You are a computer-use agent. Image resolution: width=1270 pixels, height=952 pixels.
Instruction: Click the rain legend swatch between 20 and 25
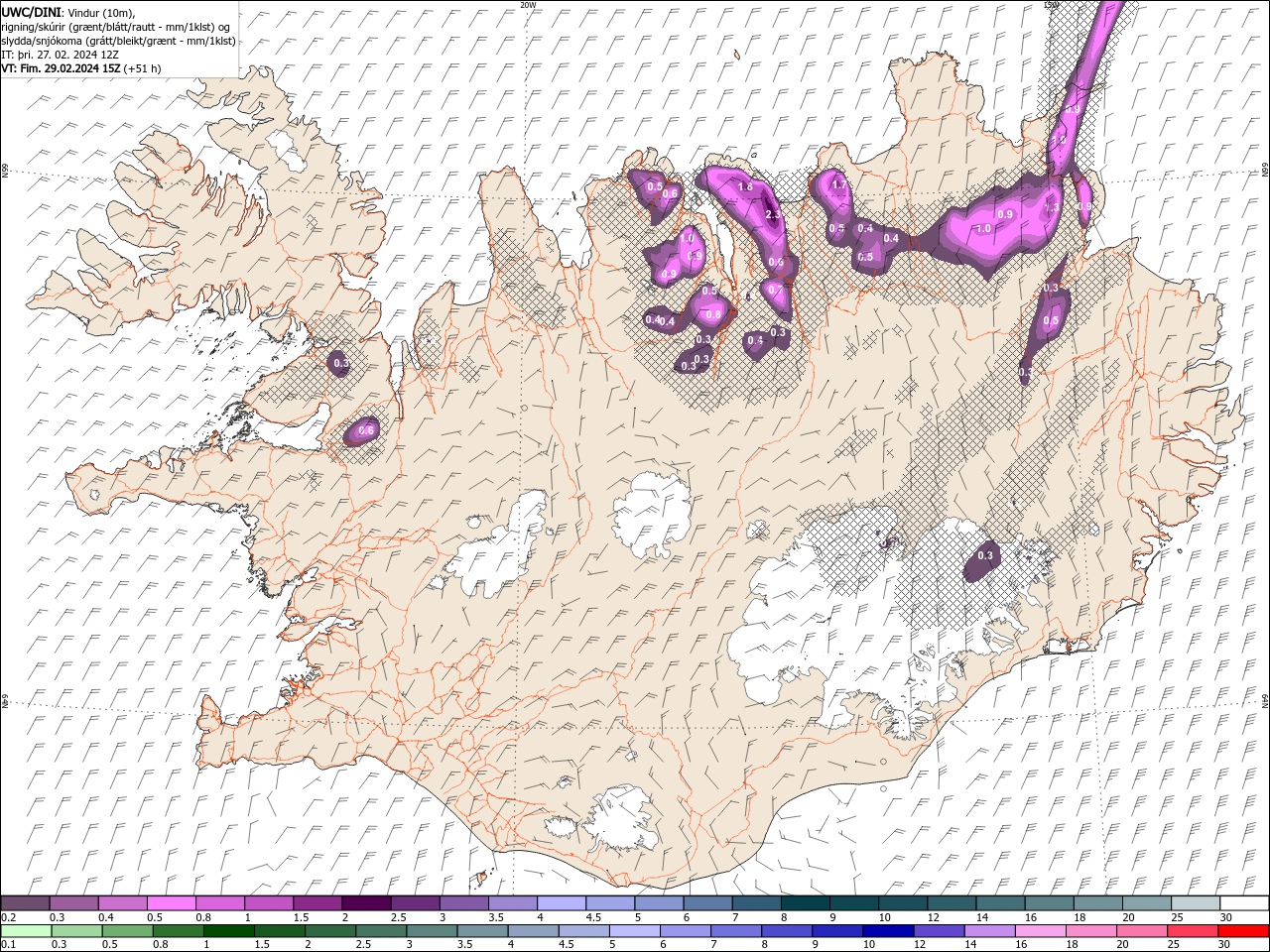coord(1140,931)
